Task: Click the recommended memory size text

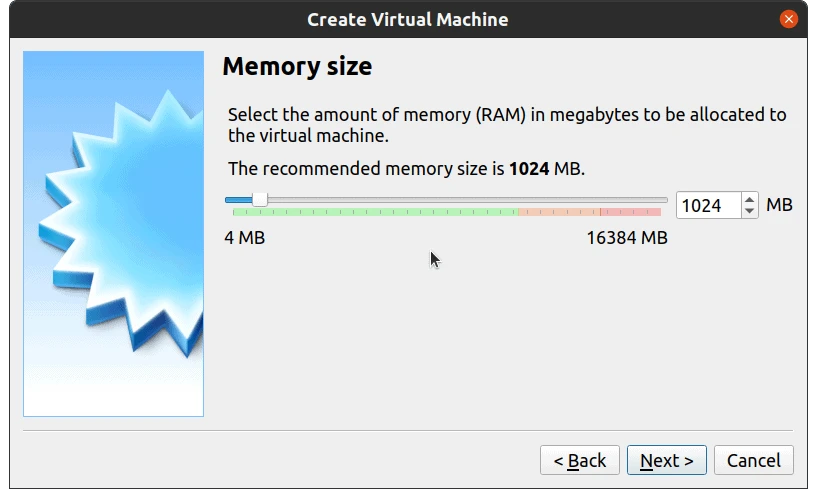Action: pyautogui.click(x=406, y=169)
